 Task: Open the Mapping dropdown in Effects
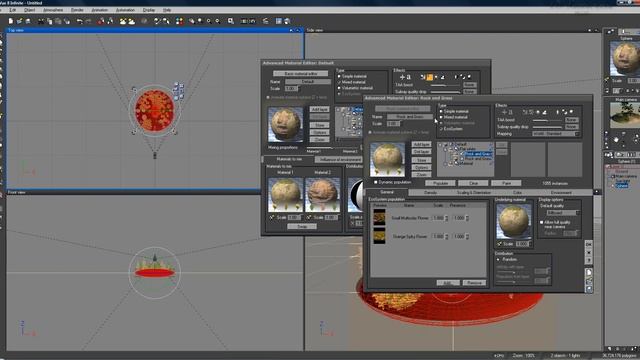coord(556,133)
